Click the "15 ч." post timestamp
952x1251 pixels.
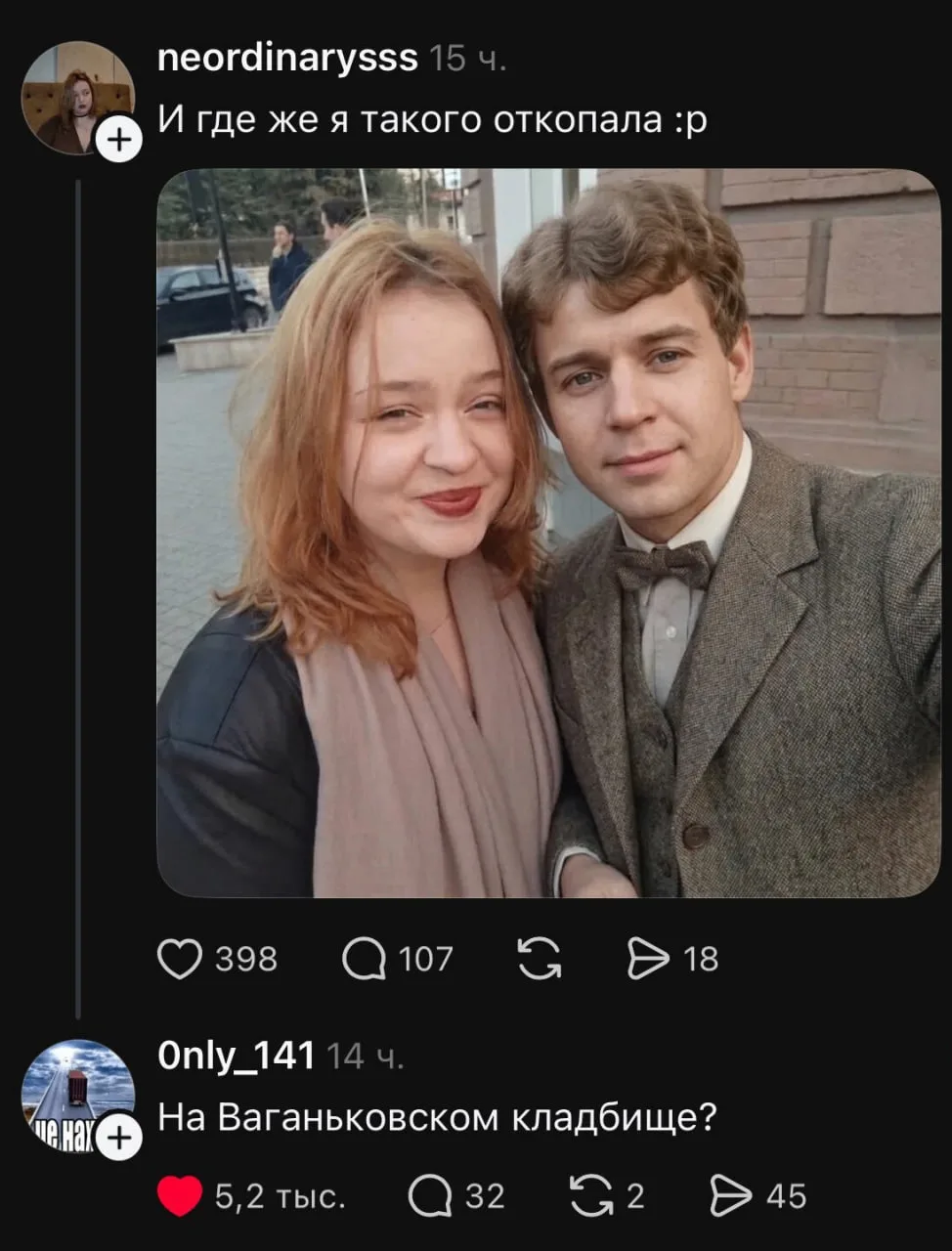click(468, 60)
